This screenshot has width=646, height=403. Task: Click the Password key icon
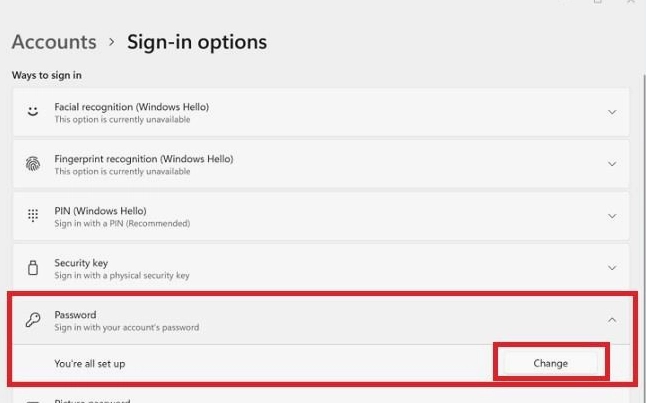coord(33,320)
